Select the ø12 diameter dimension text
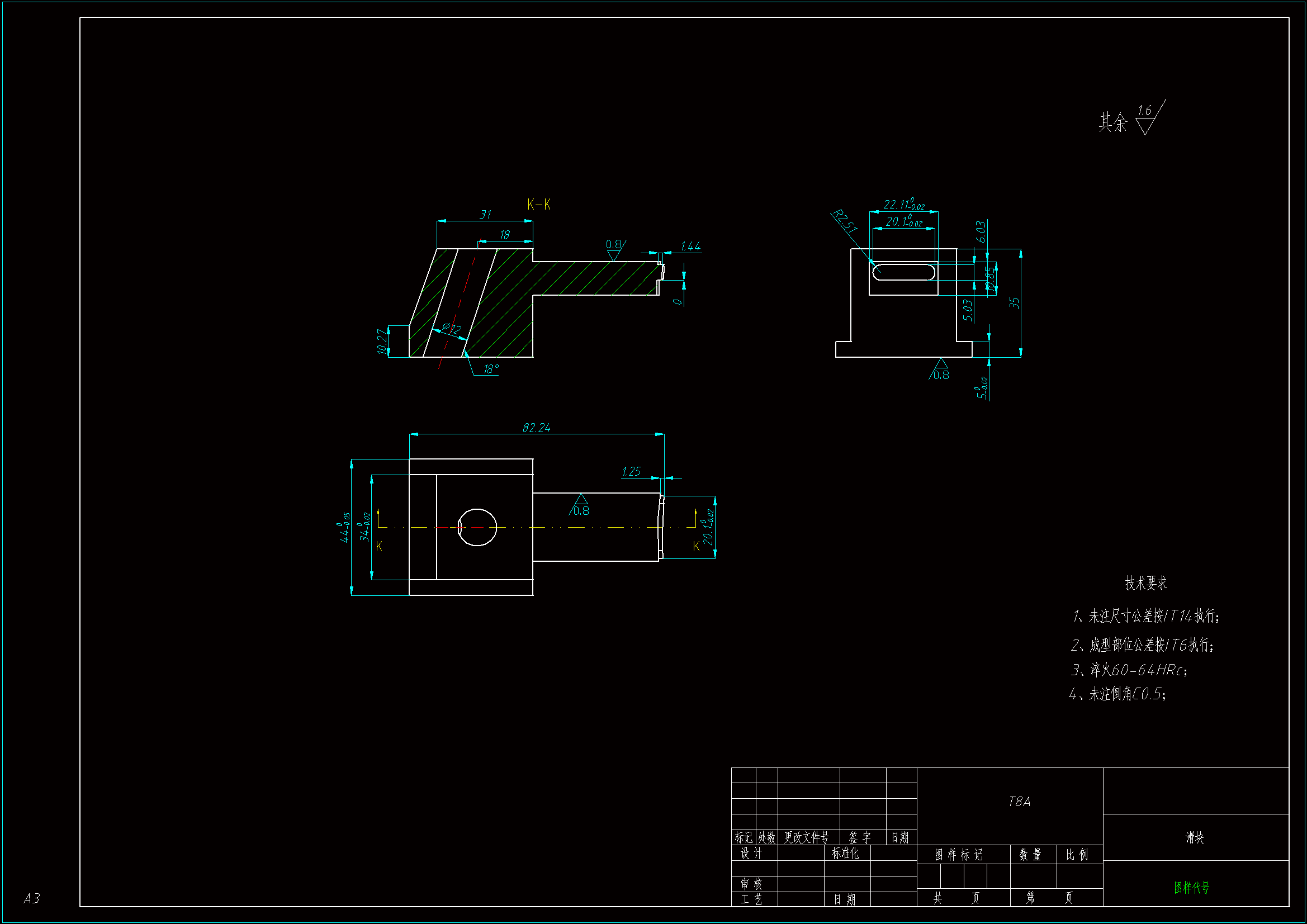The image size is (1307, 924). pyautogui.click(x=452, y=329)
